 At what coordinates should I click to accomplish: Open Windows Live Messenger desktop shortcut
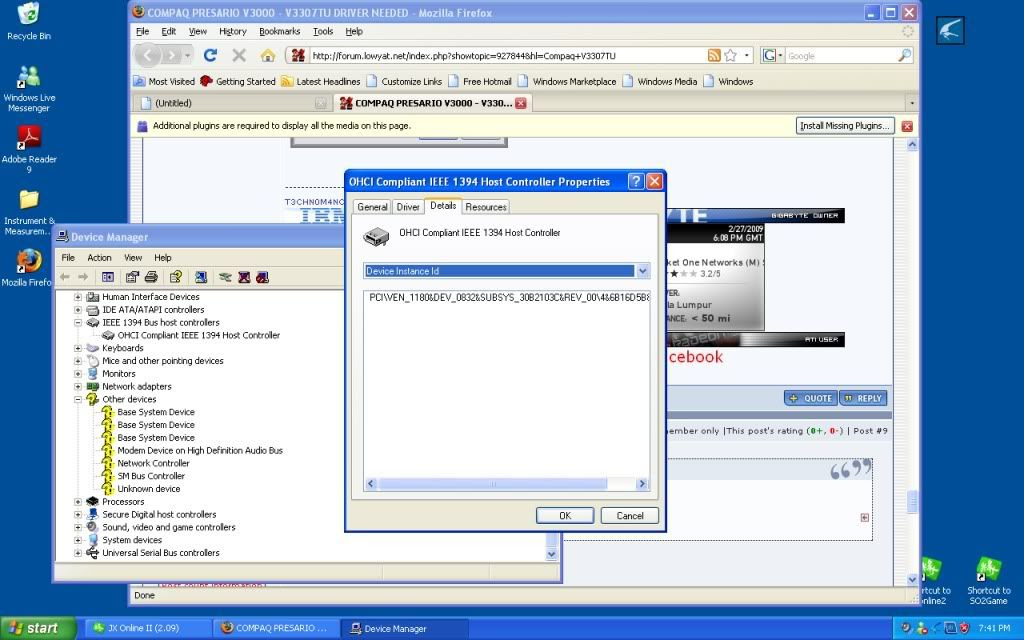click(x=28, y=88)
